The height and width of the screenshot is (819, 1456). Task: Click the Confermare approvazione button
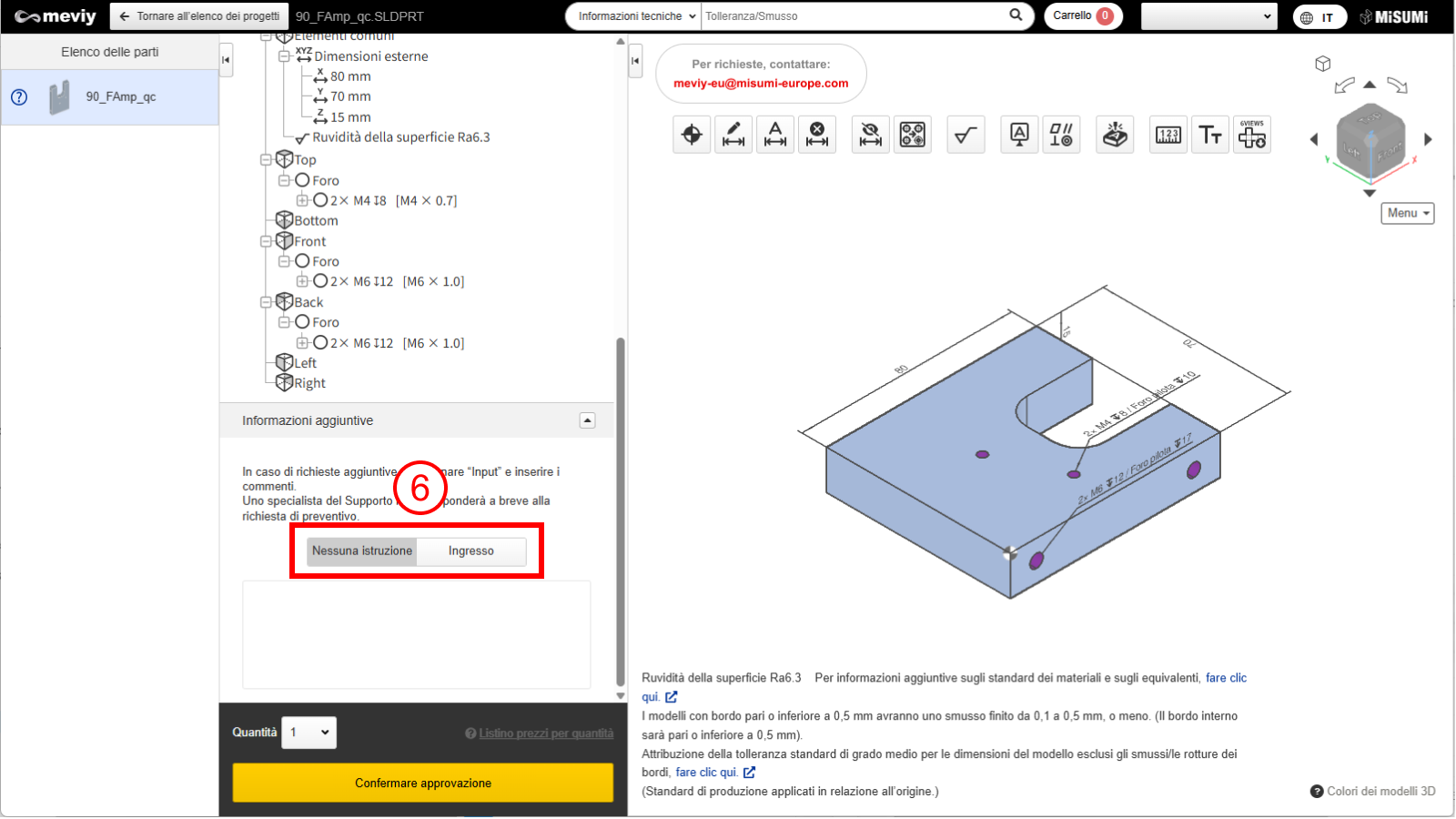coord(423,783)
